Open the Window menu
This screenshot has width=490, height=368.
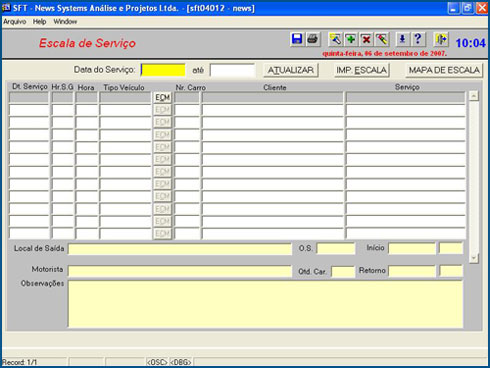point(65,22)
